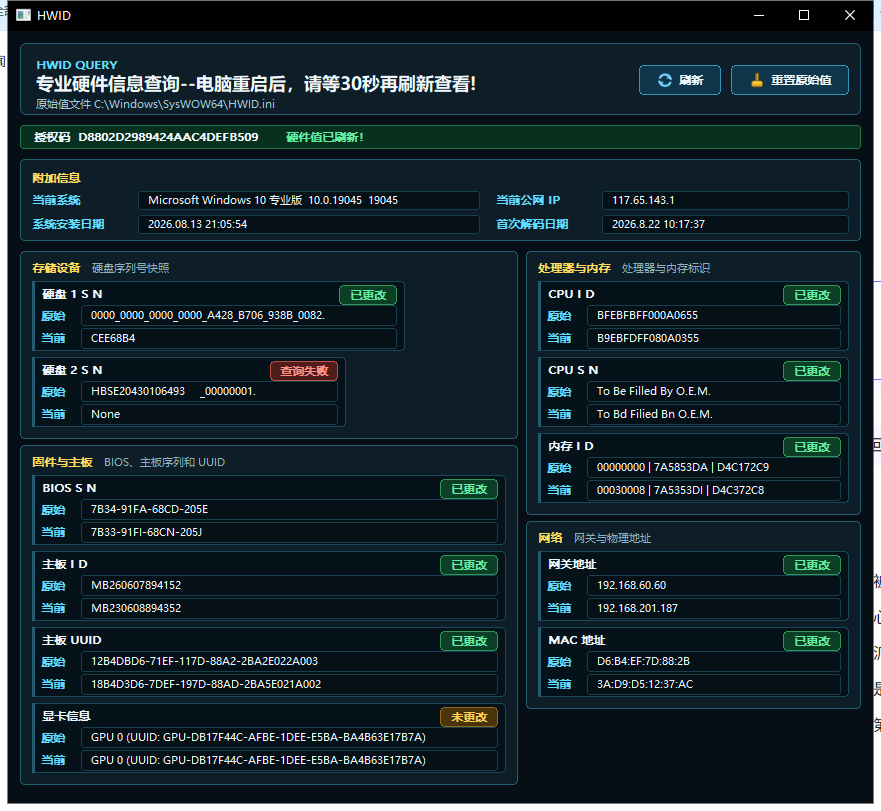Click 主板 ID original value MB260607894152
This screenshot has height=811, width=881.
coord(289,585)
